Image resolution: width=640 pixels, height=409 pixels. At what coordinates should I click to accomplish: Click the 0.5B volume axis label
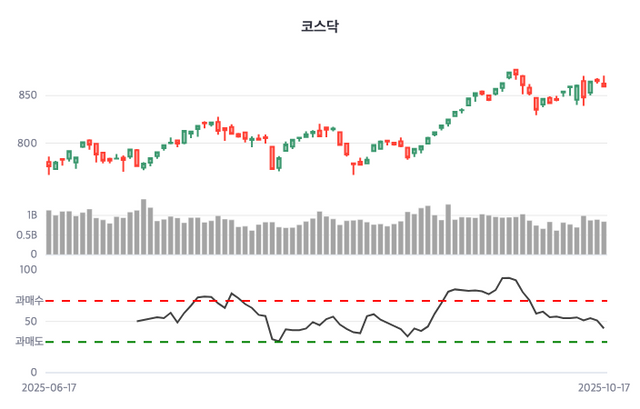[27, 235]
